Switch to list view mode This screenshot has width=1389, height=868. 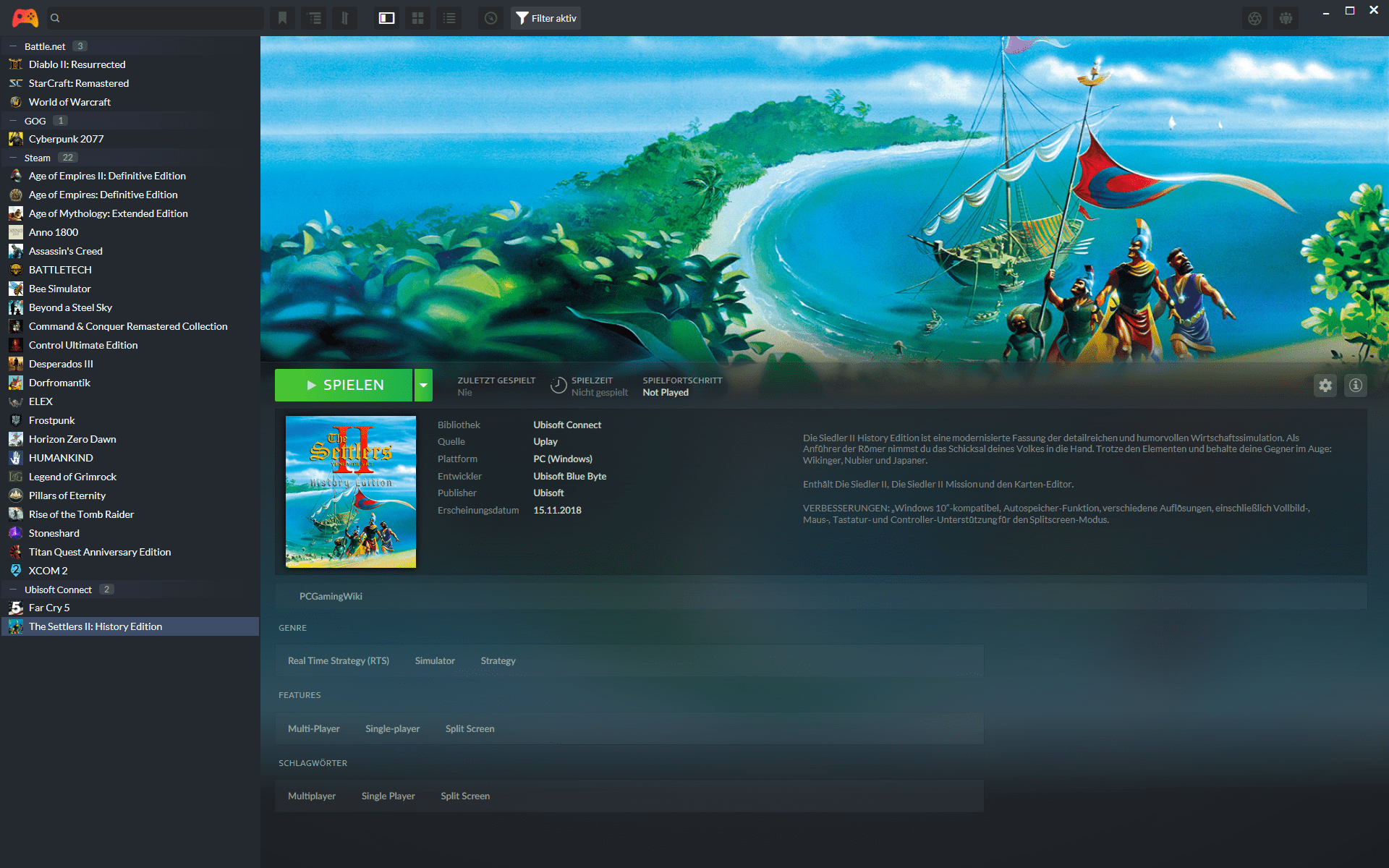pyautogui.click(x=449, y=18)
